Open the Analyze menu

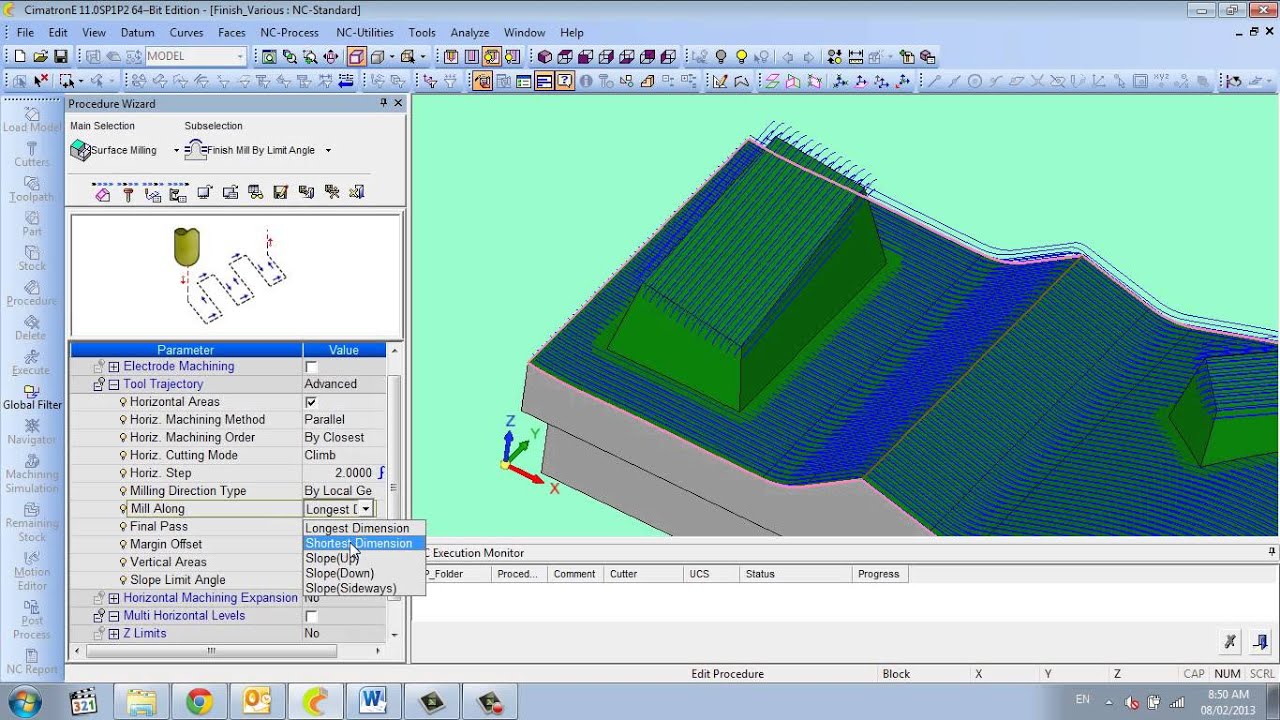click(x=470, y=33)
